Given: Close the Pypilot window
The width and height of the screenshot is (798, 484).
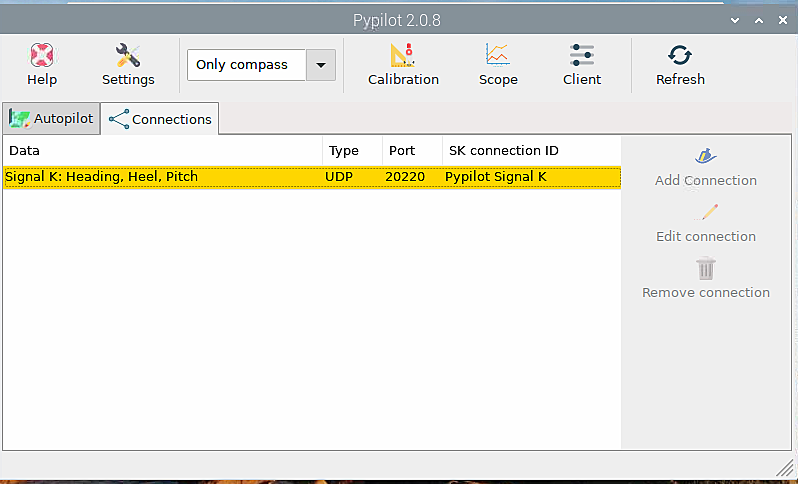Looking at the screenshot, I should coord(782,20).
